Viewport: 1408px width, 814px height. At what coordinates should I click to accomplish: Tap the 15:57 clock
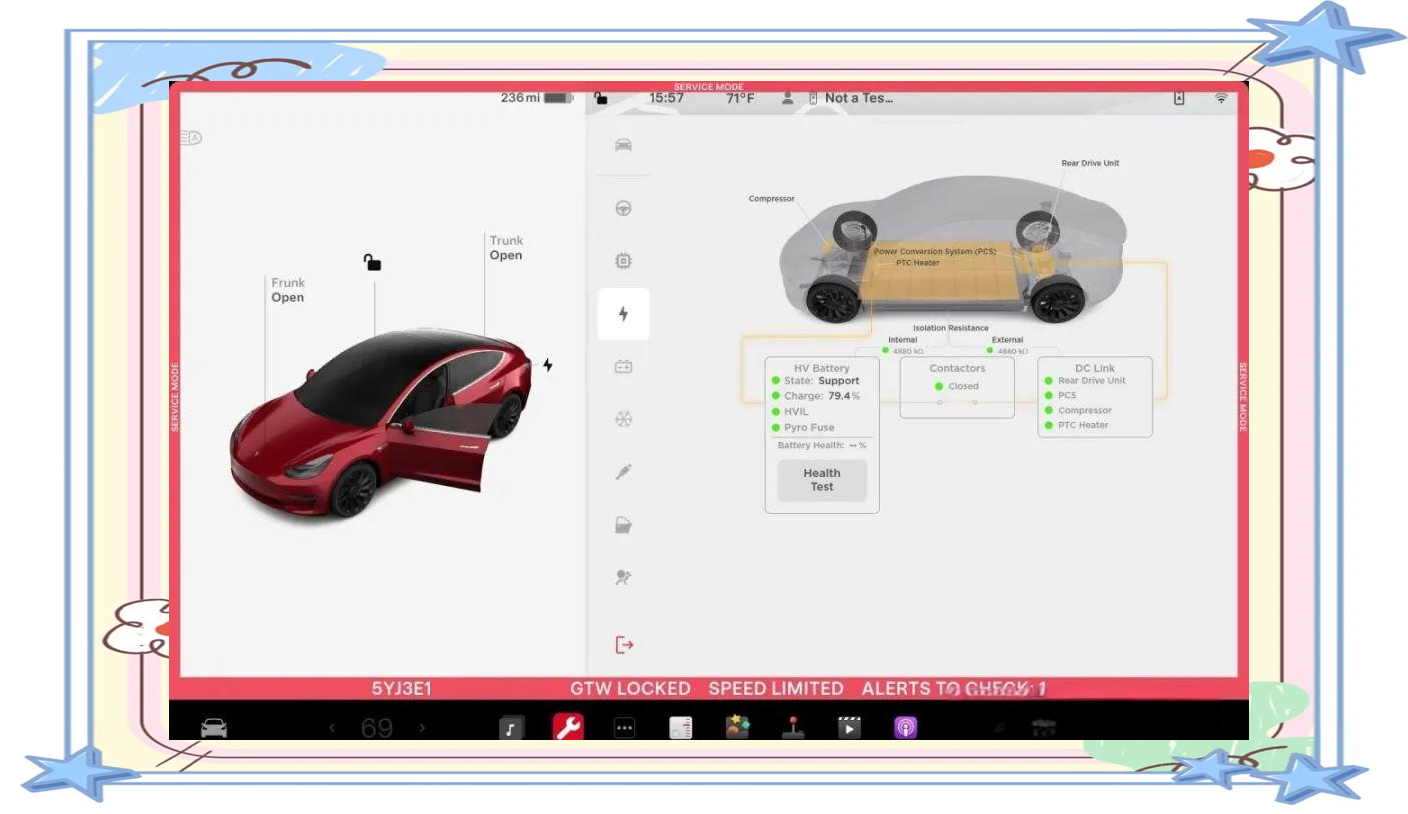pyautogui.click(x=666, y=98)
